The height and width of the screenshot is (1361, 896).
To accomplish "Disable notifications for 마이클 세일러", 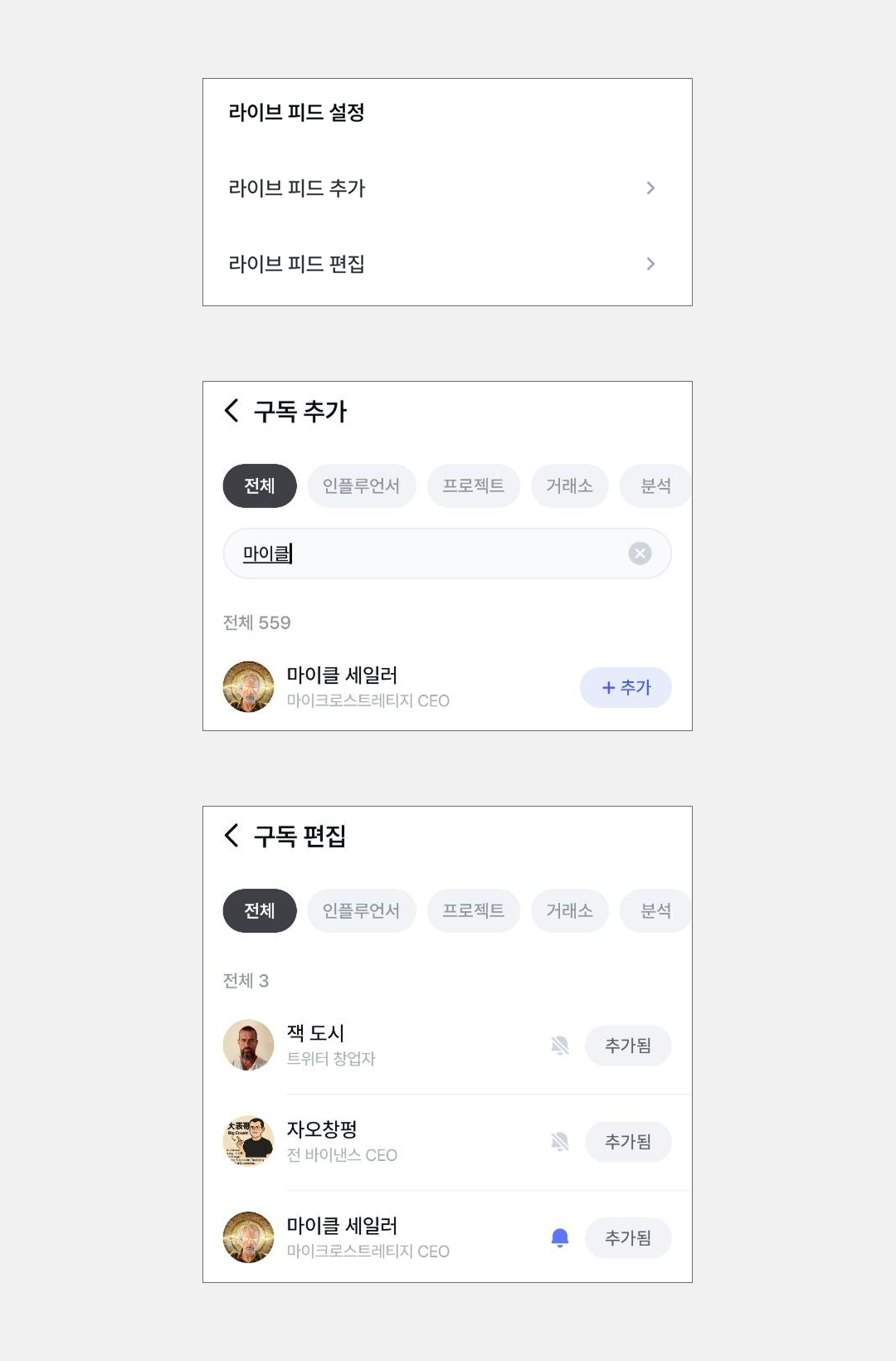I will [x=560, y=1238].
